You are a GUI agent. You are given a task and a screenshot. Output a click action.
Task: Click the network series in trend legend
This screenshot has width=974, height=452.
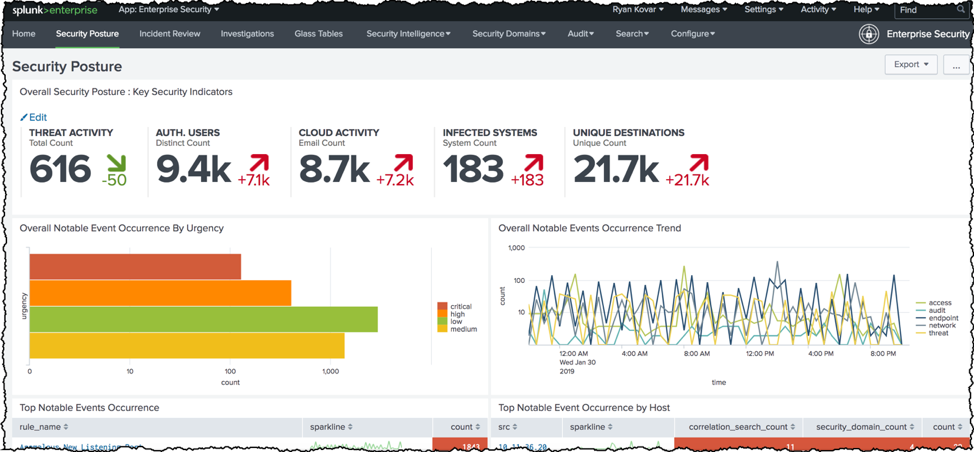tap(936, 325)
